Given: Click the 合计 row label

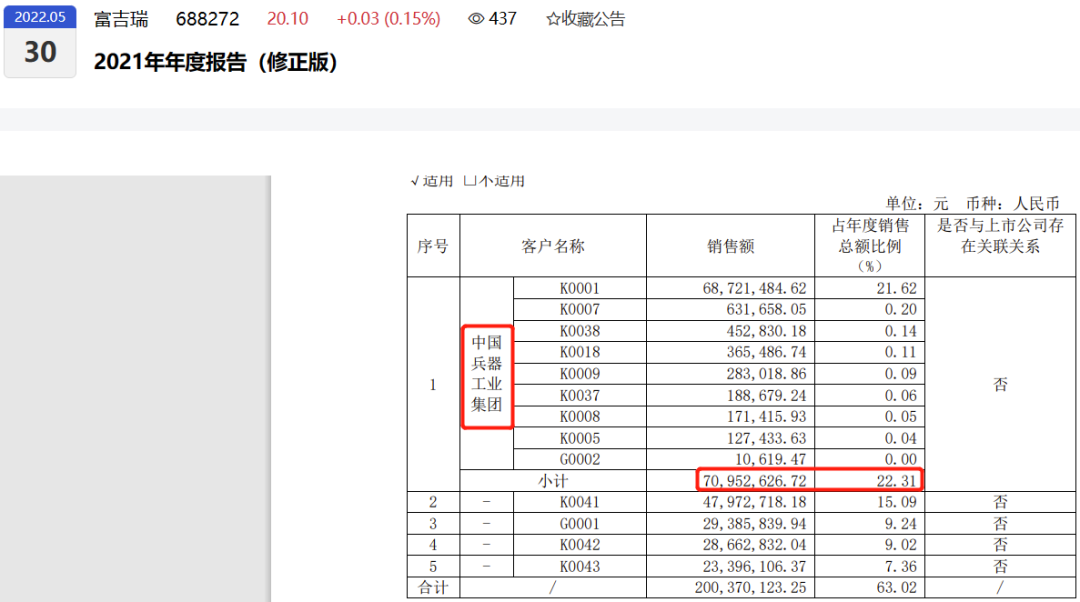Looking at the screenshot, I should coord(433,588).
